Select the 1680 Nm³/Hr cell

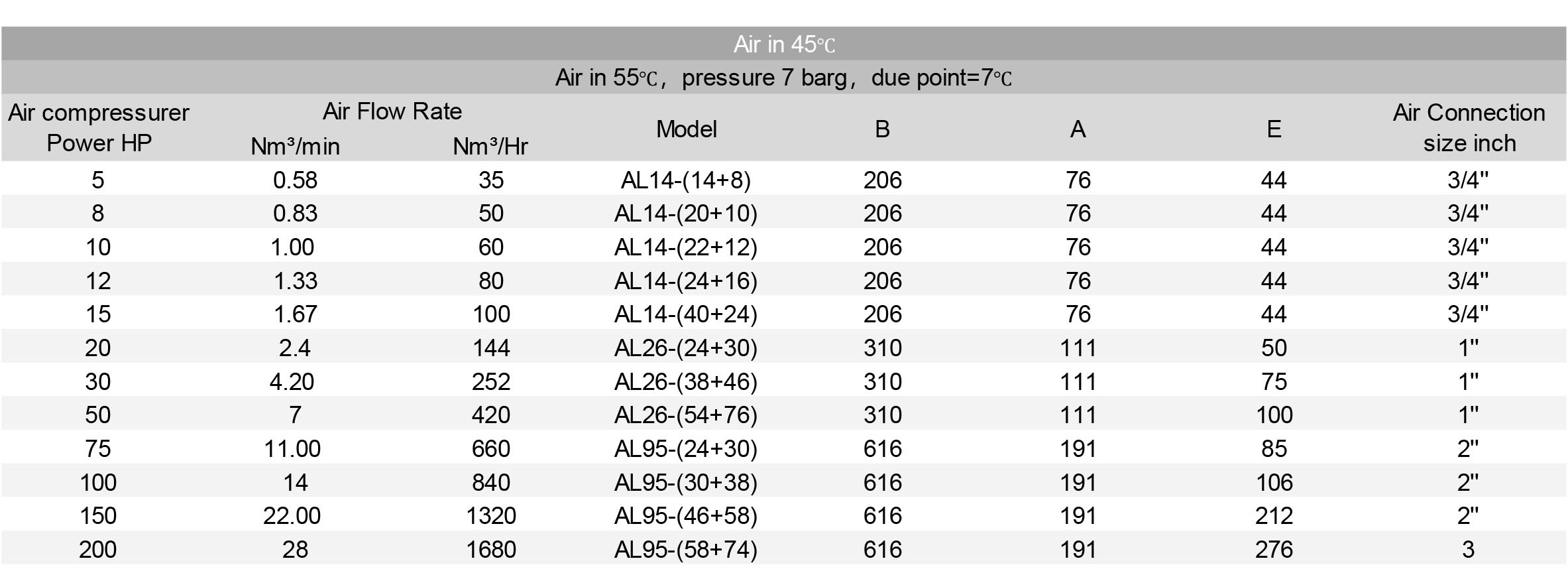click(x=490, y=549)
